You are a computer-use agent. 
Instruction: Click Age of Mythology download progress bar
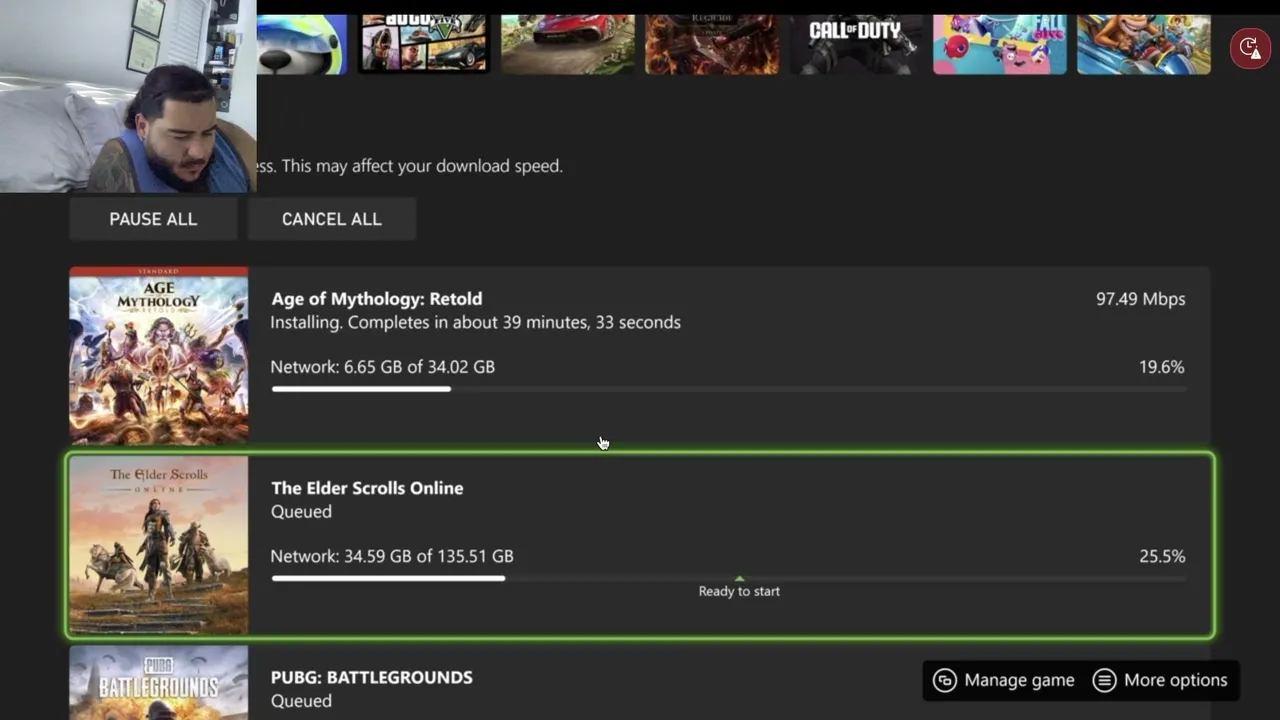pos(728,389)
